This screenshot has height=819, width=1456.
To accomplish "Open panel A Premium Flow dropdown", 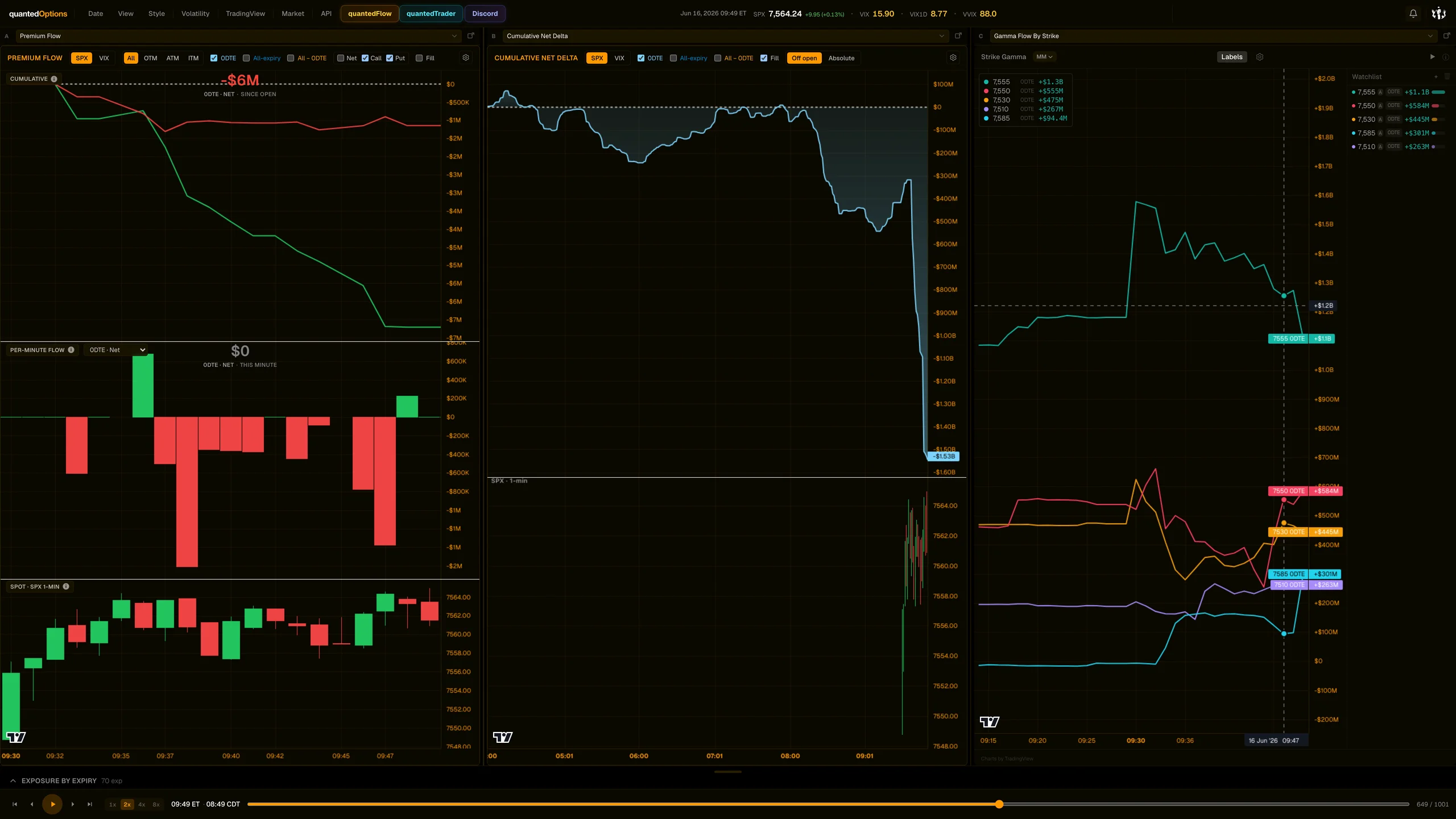I will tap(238, 36).
